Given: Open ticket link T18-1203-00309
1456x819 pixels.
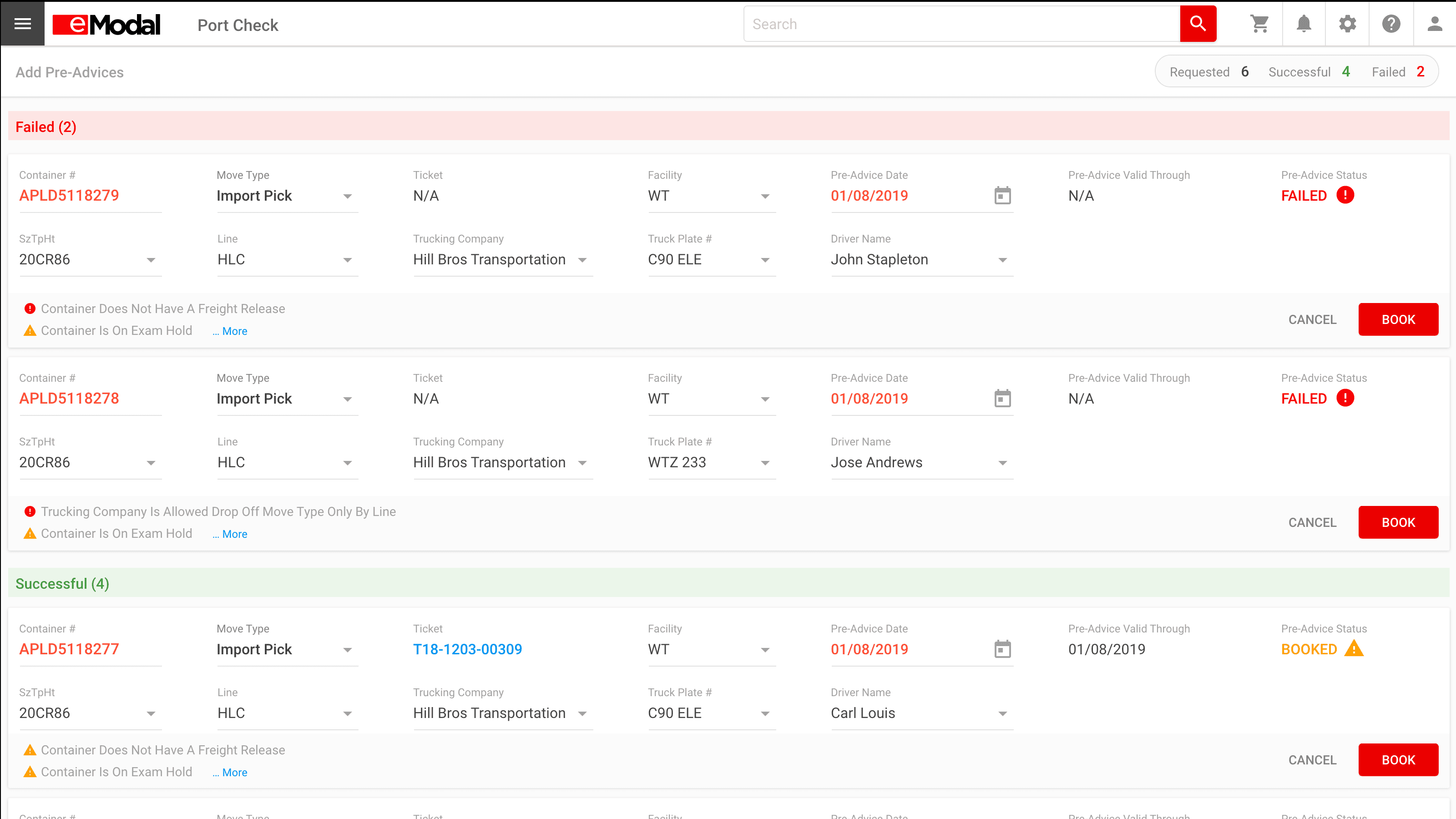Looking at the screenshot, I should point(467,649).
